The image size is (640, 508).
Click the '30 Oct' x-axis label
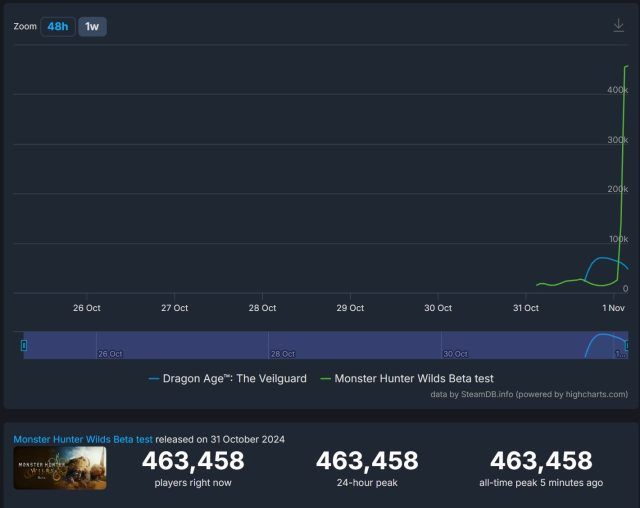[438, 308]
